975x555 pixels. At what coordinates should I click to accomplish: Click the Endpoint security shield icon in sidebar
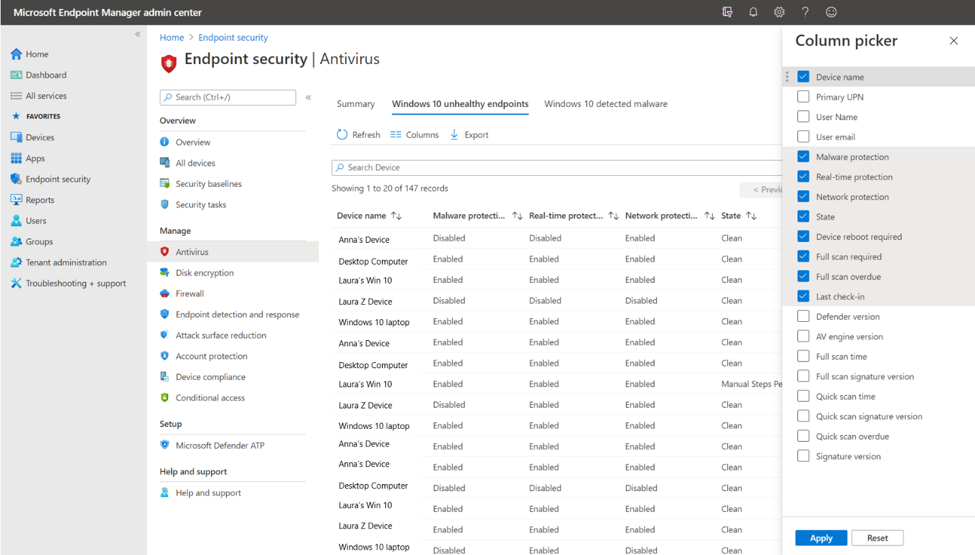[x=16, y=179]
